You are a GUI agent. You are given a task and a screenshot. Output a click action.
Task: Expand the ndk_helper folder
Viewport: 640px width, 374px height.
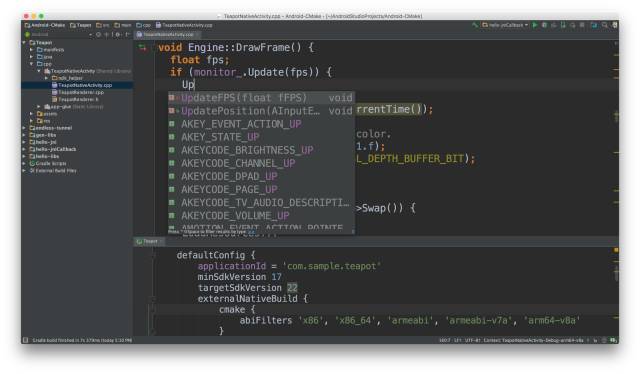(46, 78)
